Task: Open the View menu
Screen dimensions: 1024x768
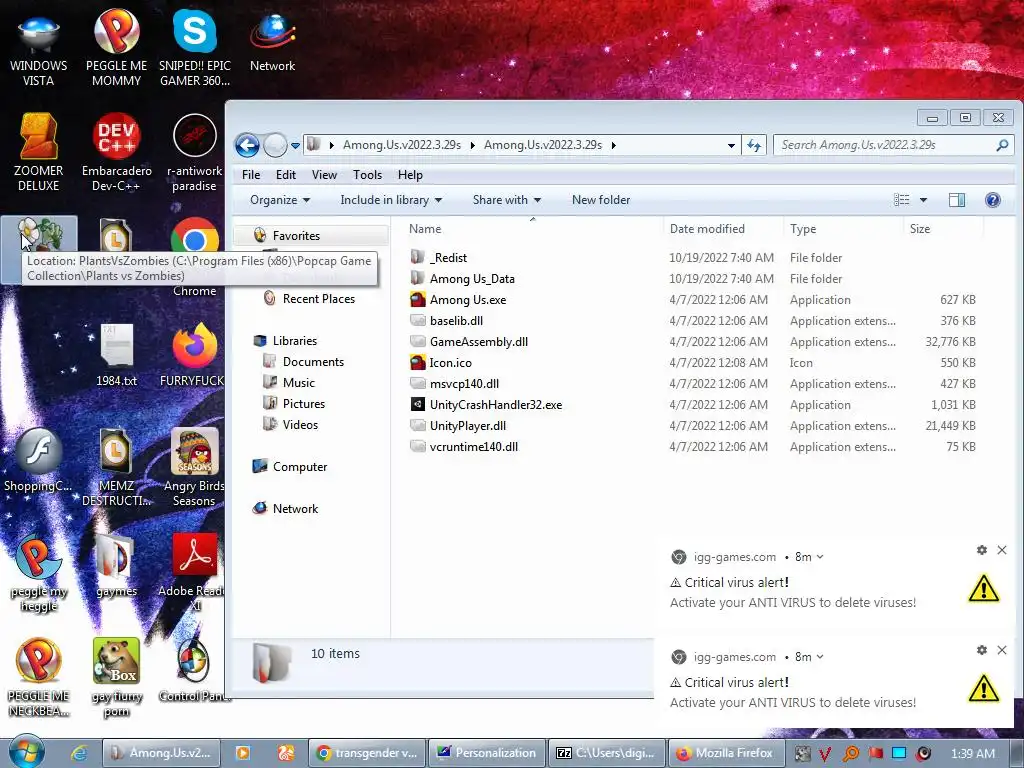Action: coord(324,175)
